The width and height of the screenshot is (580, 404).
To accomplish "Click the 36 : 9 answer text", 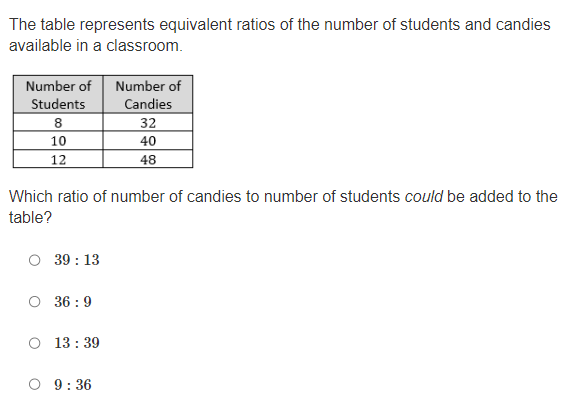I will point(72,302).
